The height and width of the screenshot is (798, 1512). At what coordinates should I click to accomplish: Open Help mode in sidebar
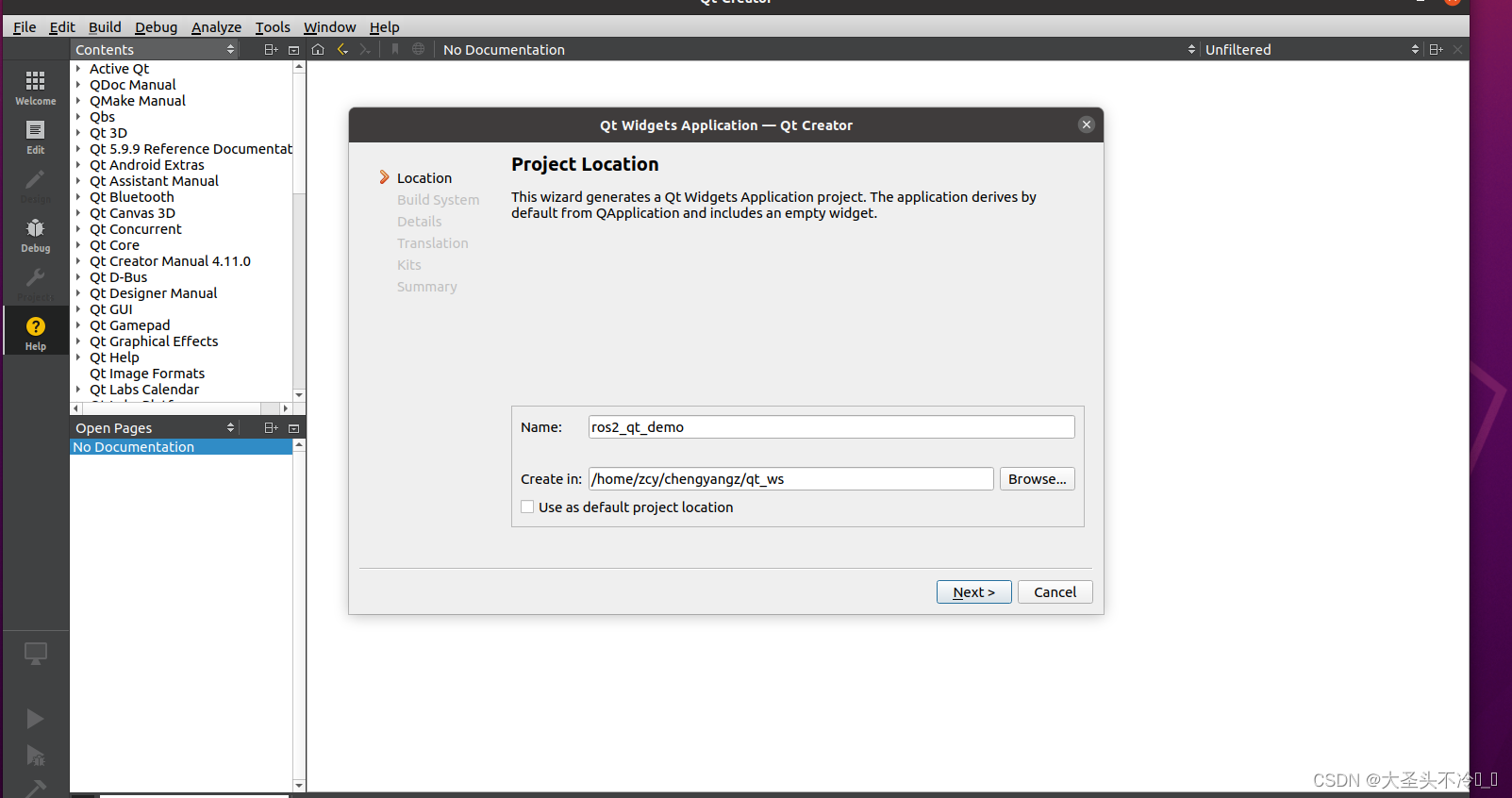coord(35,333)
